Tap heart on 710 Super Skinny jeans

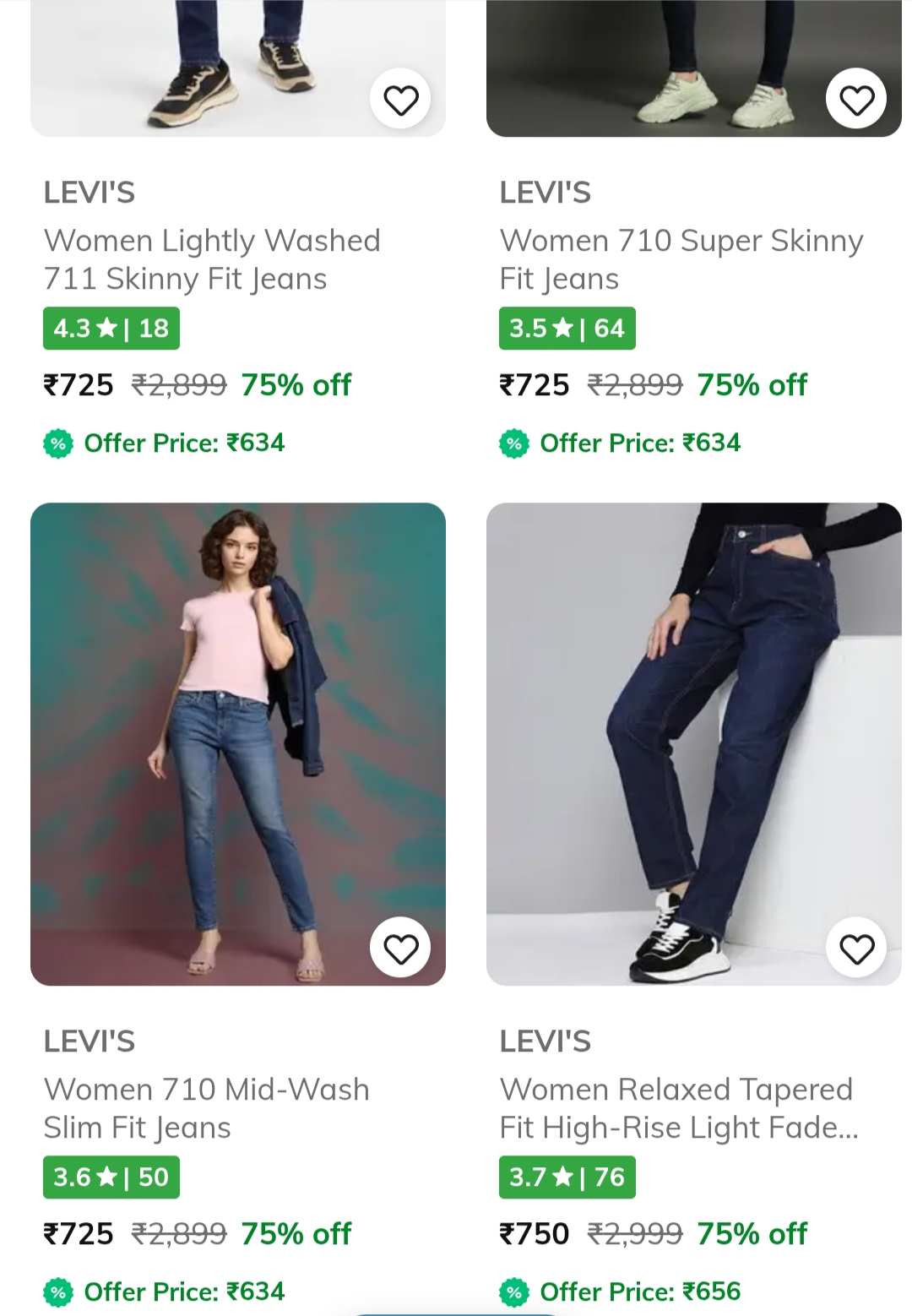(856, 100)
